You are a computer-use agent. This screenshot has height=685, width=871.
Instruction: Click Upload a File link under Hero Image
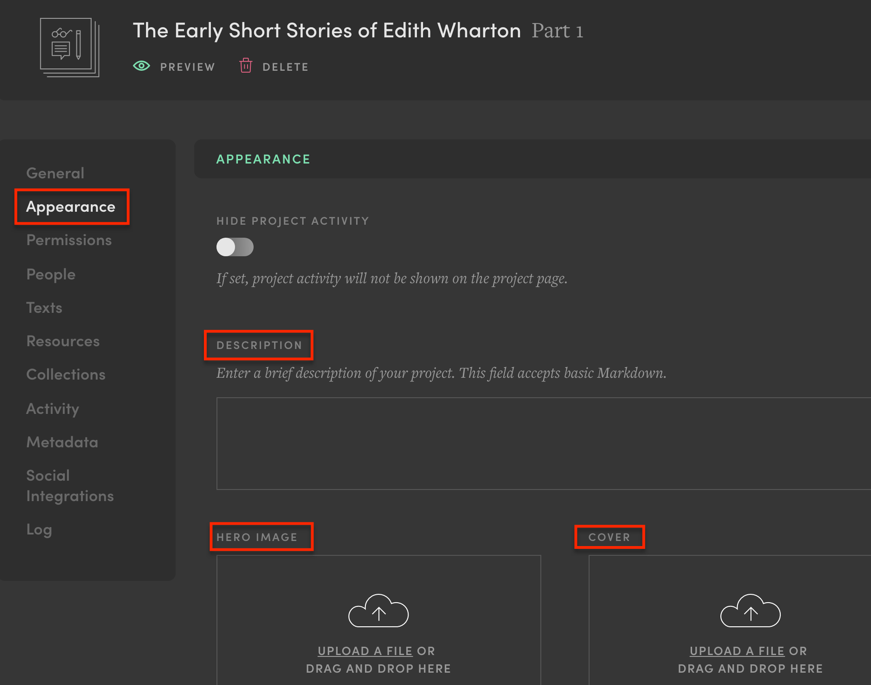click(x=365, y=651)
